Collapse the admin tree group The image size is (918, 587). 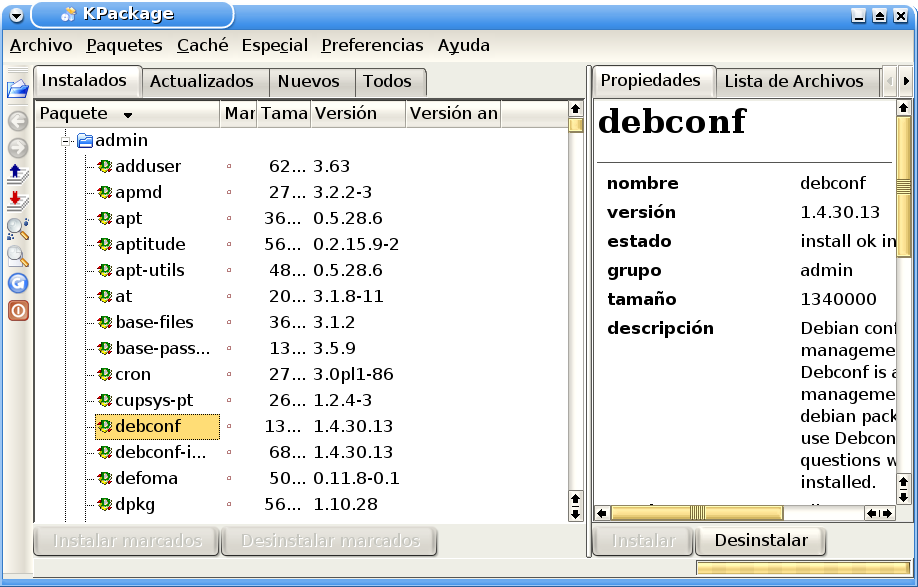67,141
